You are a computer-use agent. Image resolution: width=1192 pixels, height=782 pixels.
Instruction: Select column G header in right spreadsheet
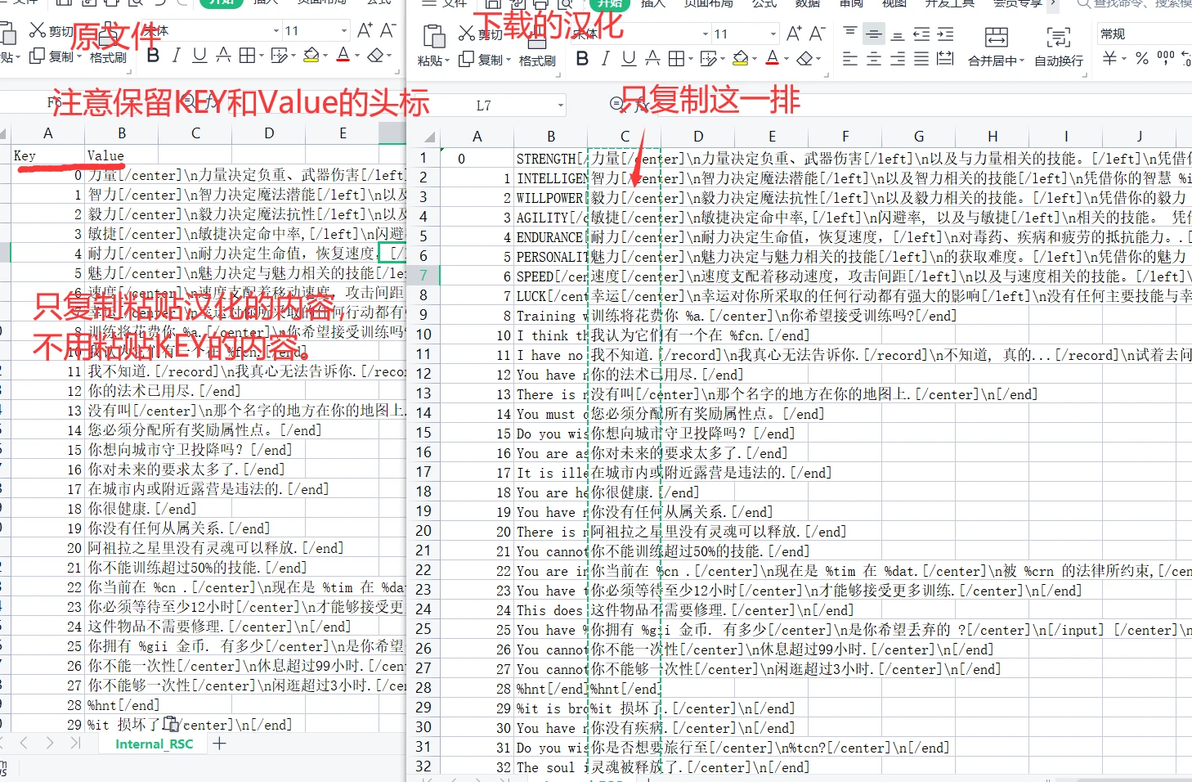(918, 136)
